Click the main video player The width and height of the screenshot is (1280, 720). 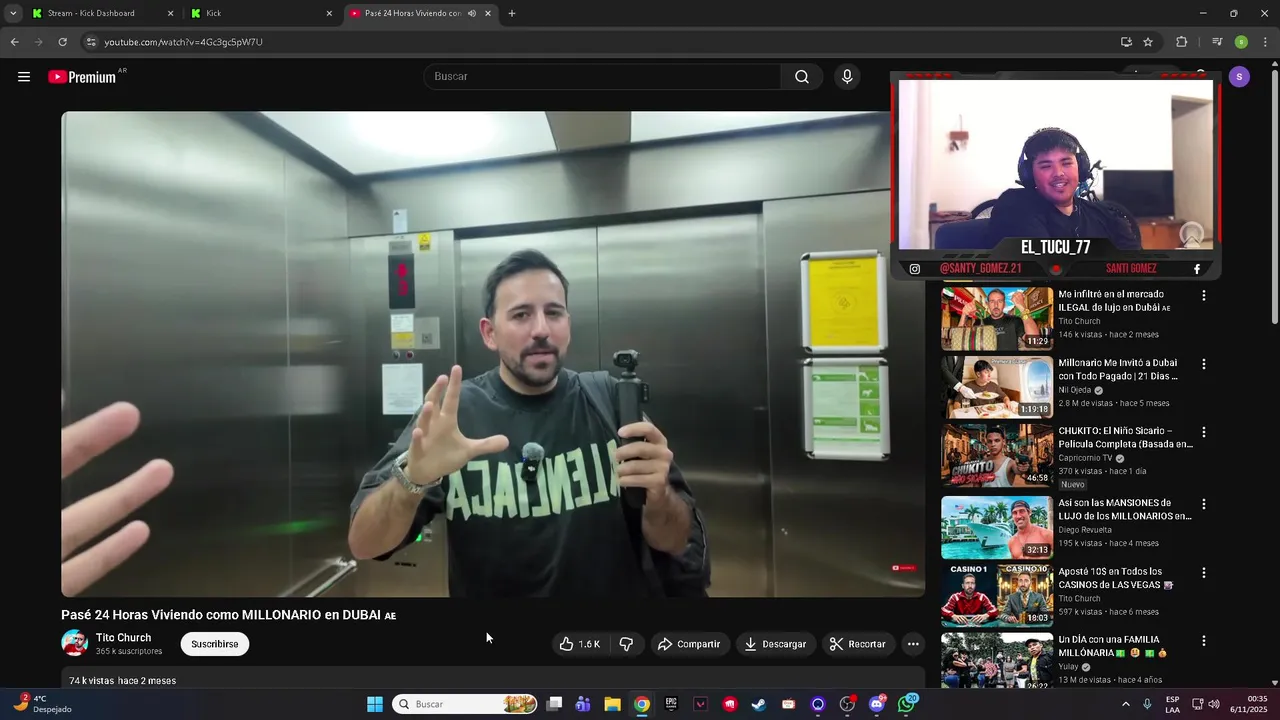[493, 354]
